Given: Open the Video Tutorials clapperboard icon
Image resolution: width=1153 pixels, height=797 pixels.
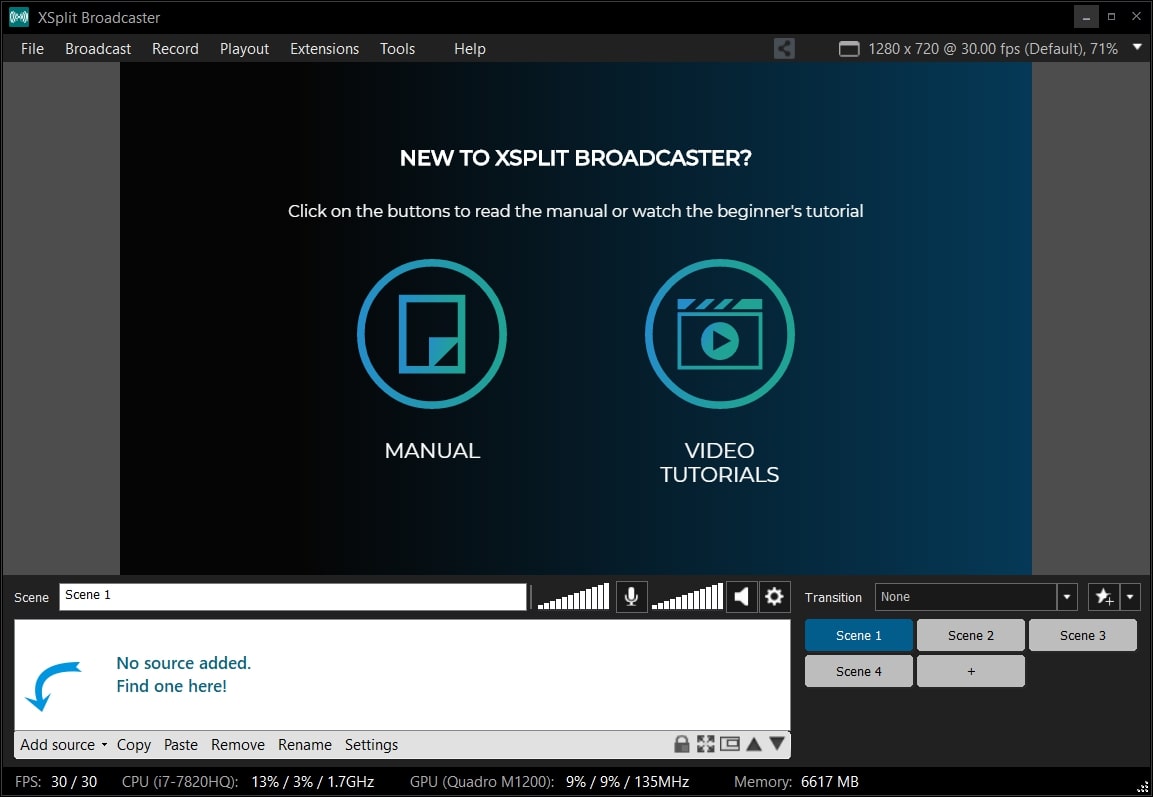Looking at the screenshot, I should [719, 333].
